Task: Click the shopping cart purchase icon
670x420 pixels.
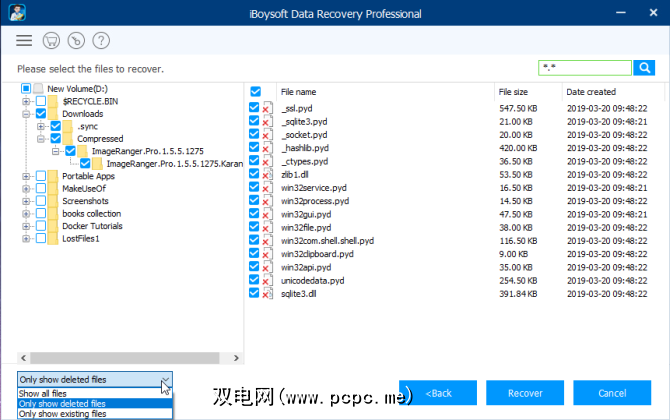Action: (51, 41)
